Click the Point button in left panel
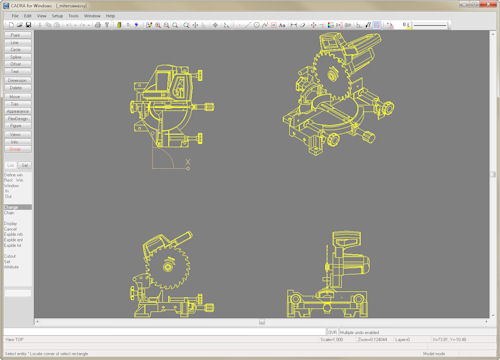Screen dimensions: 500x360 click(x=18, y=35)
